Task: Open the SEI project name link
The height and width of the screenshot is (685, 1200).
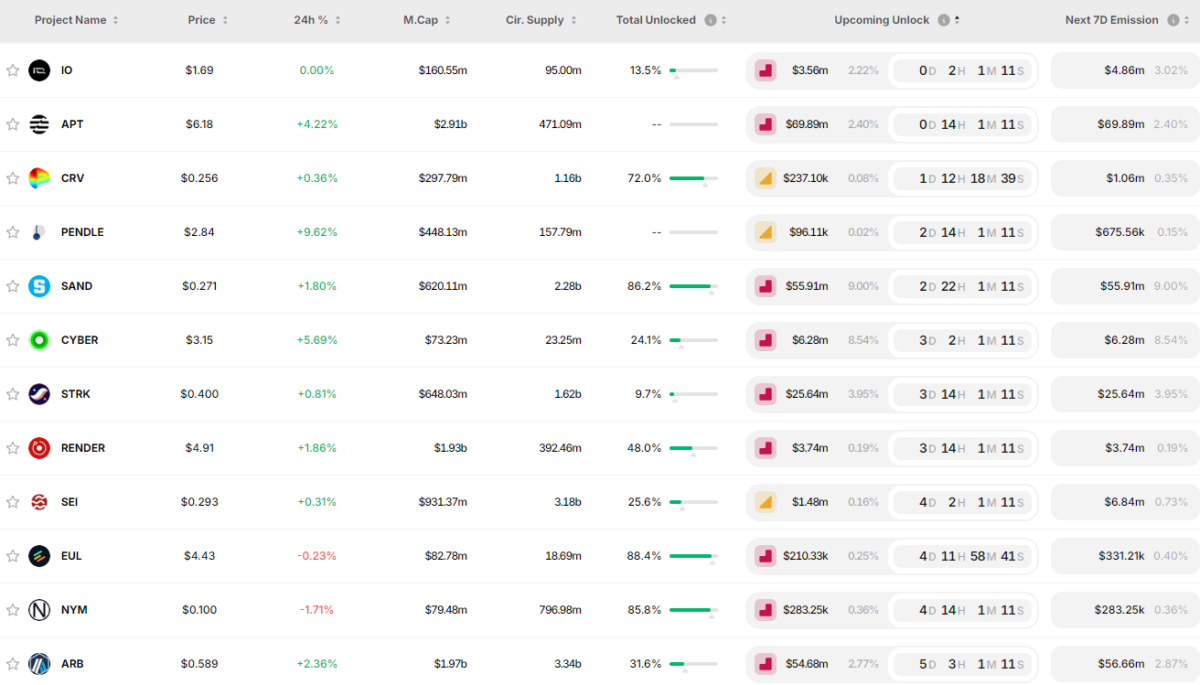Action: pos(72,502)
